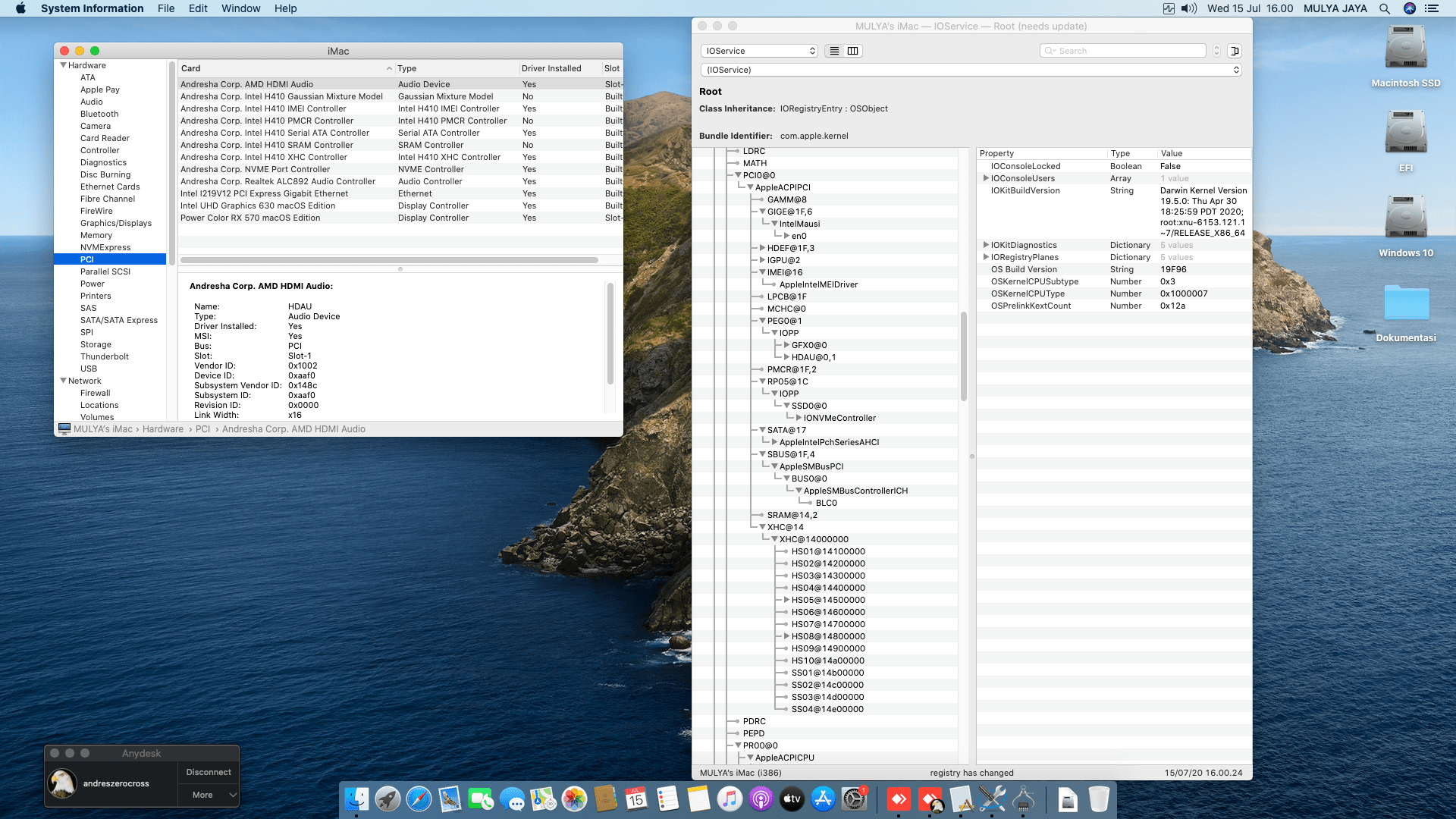1456x819 pixels.
Task: Expand the HDEF@1F,3 tree node
Action: click(762, 248)
